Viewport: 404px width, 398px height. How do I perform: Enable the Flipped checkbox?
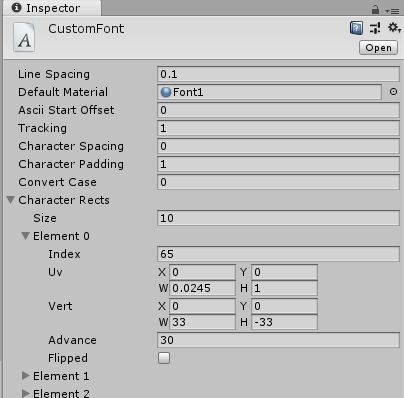(x=164, y=358)
